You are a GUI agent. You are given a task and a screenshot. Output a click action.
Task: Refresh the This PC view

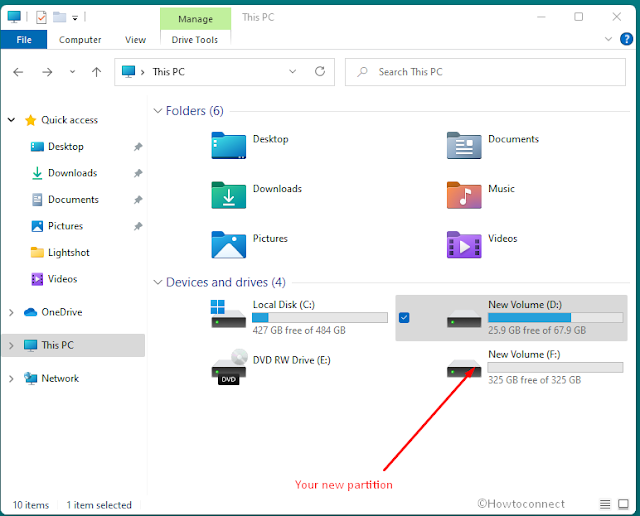[320, 71]
